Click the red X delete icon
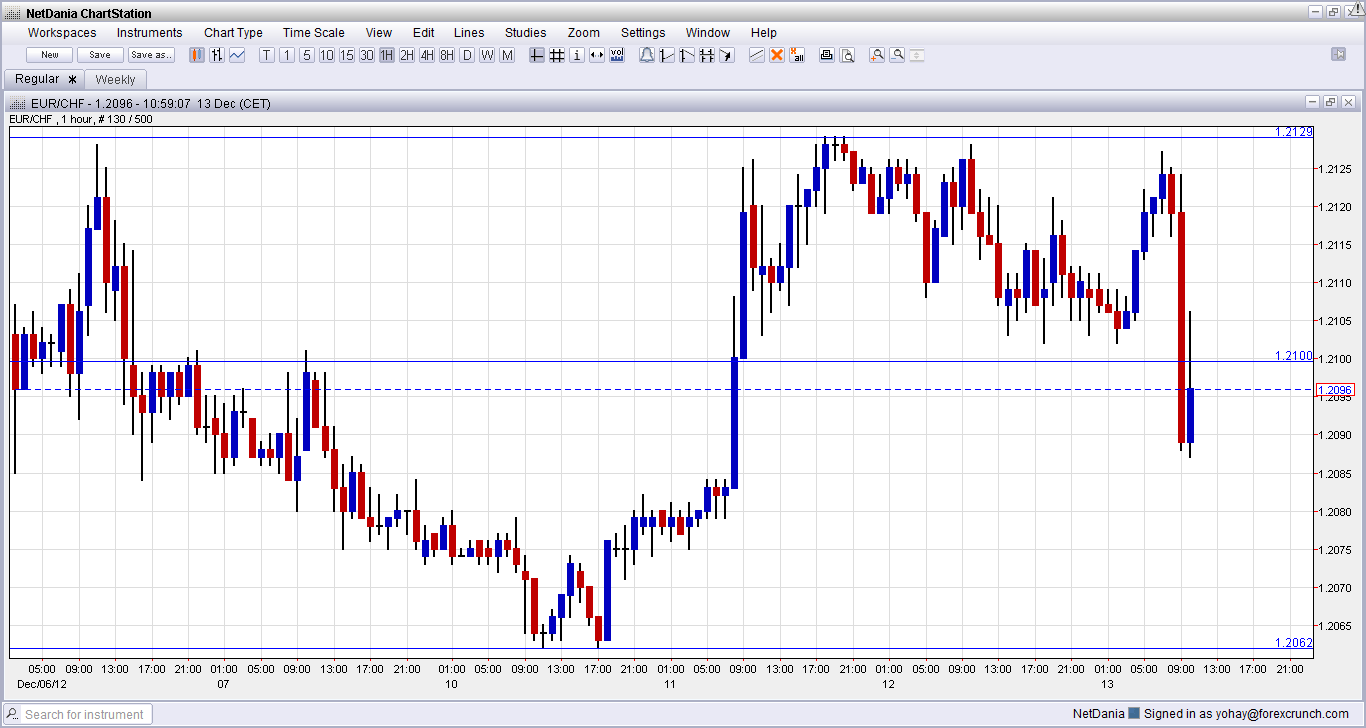 (777, 55)
